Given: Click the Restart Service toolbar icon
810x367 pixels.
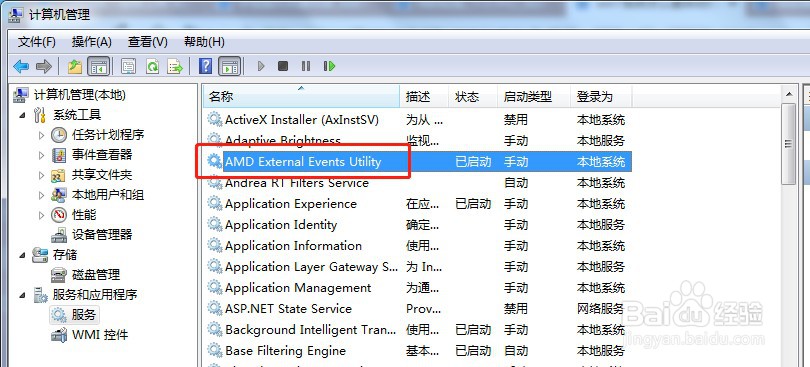Looking at the screenshot, I should pyautogui.click(x=329, y=66).
